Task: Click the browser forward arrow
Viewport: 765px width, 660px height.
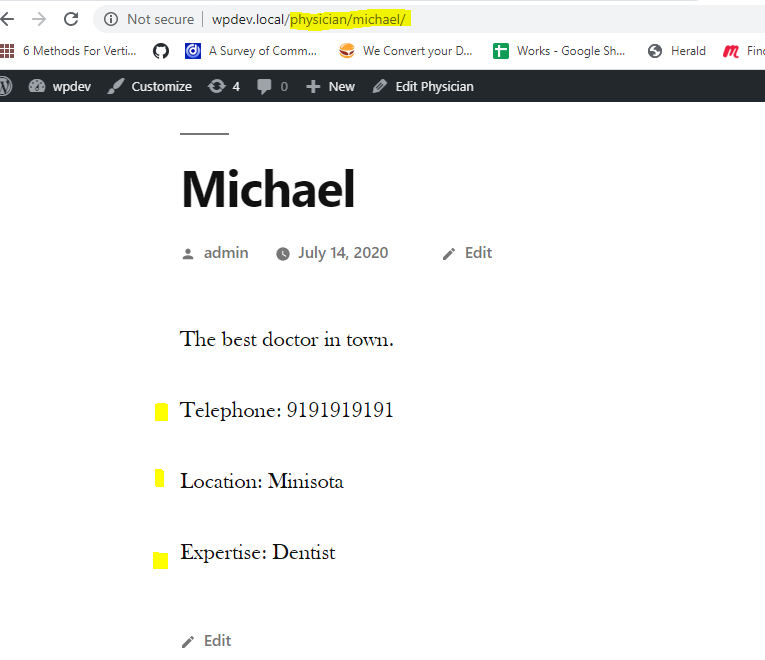Action: [x=39, y=19]
